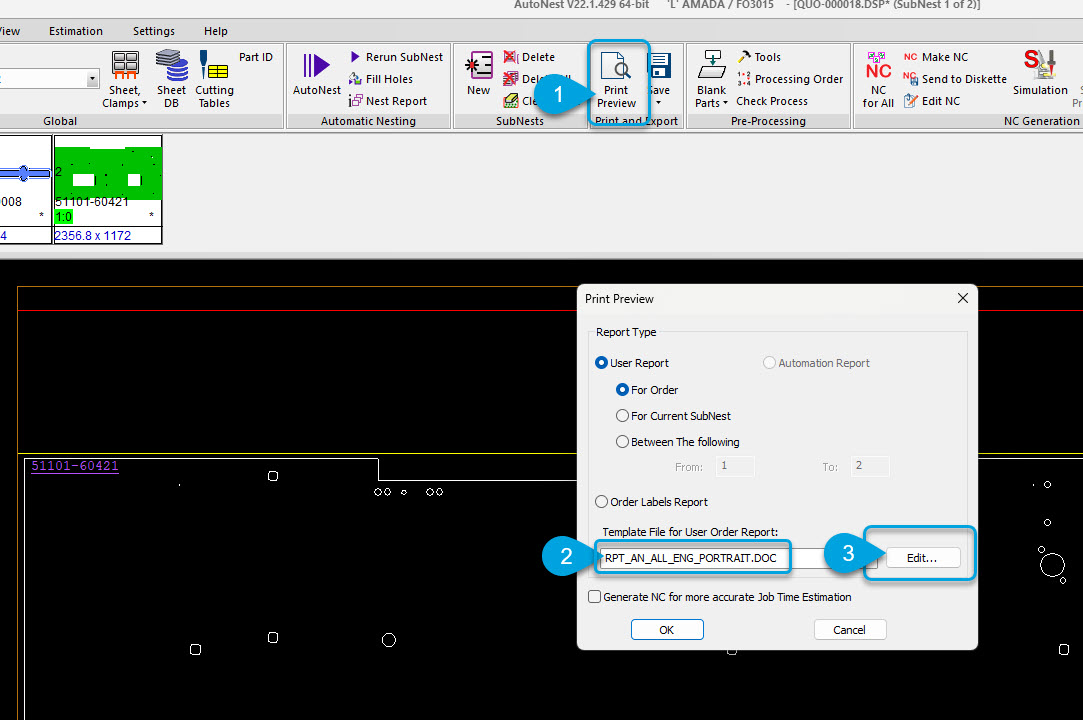Image resolution: width=1083 pixels, height=720 pixels.
Task: Open Edit NC editor
Action: [x=932, y=101]
